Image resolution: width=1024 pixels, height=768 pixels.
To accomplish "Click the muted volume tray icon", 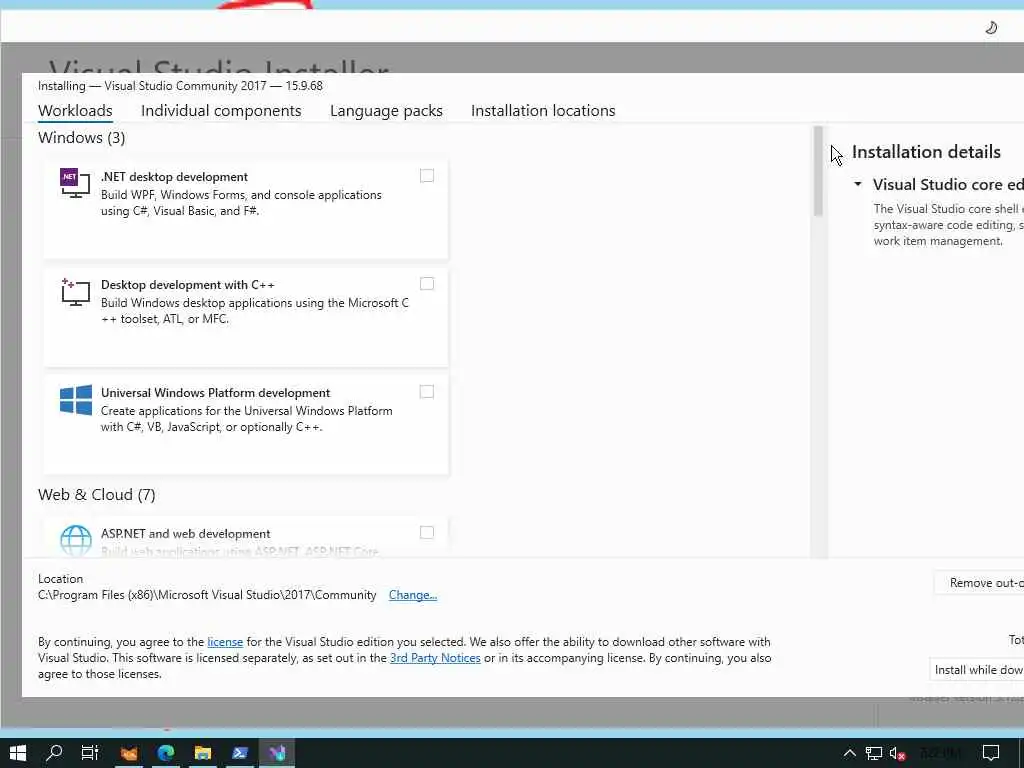I will [x=897, y=754].
